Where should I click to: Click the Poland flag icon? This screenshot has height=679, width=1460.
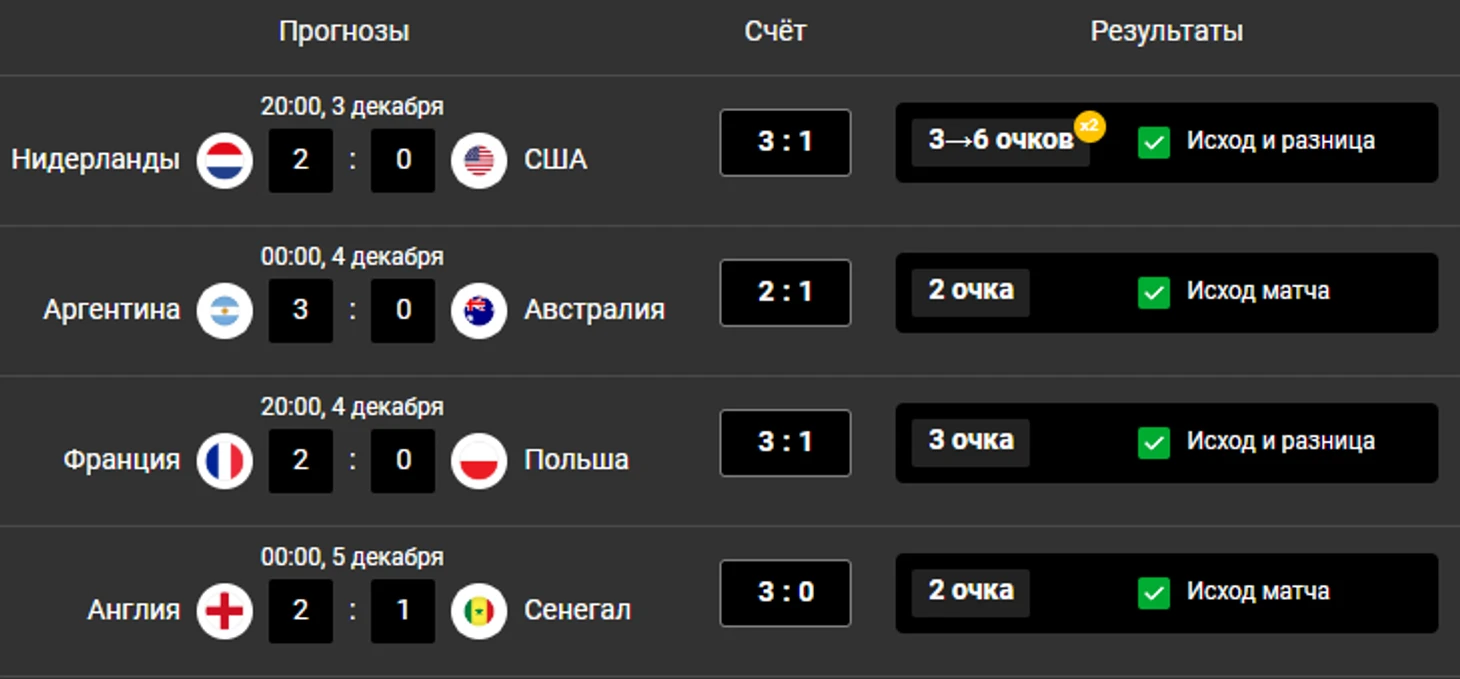click(x=479, y=461)
